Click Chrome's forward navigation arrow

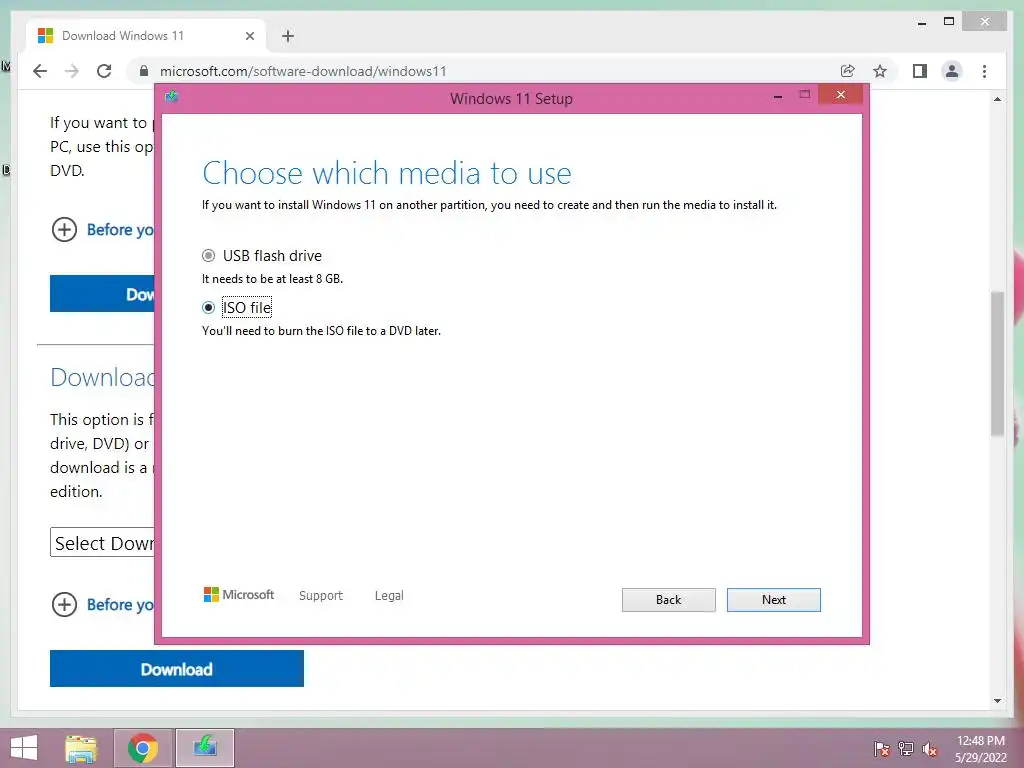(x=72, y=71)
